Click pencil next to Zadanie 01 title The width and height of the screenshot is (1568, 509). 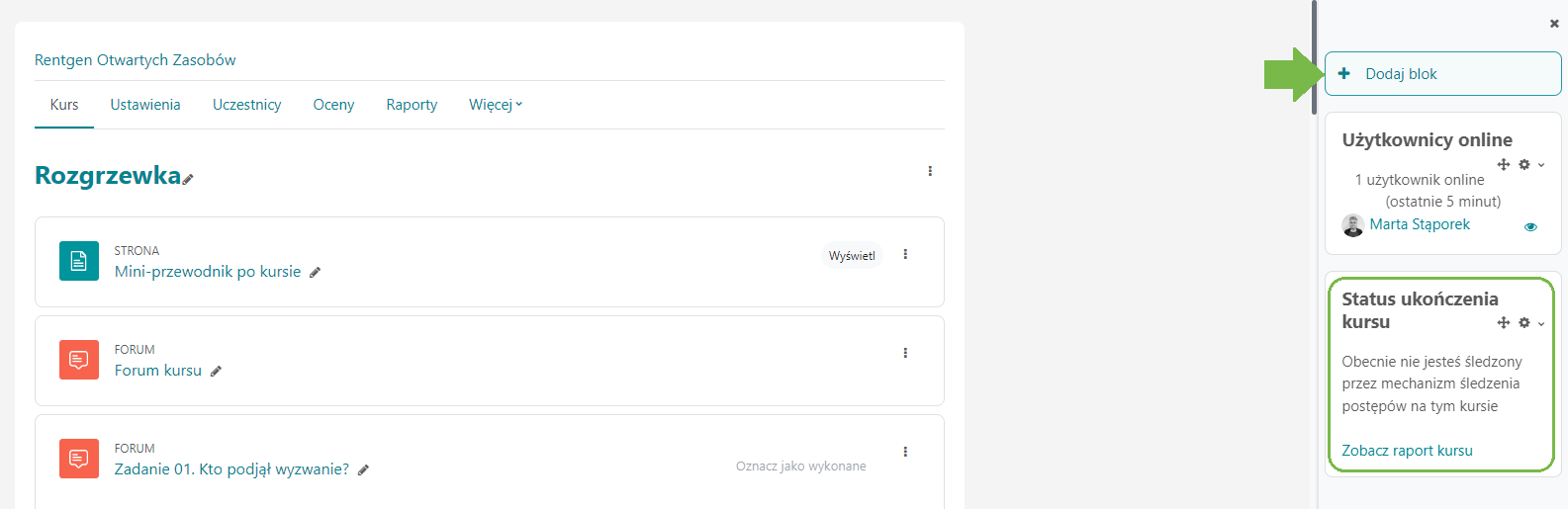[x=363, y=470]
